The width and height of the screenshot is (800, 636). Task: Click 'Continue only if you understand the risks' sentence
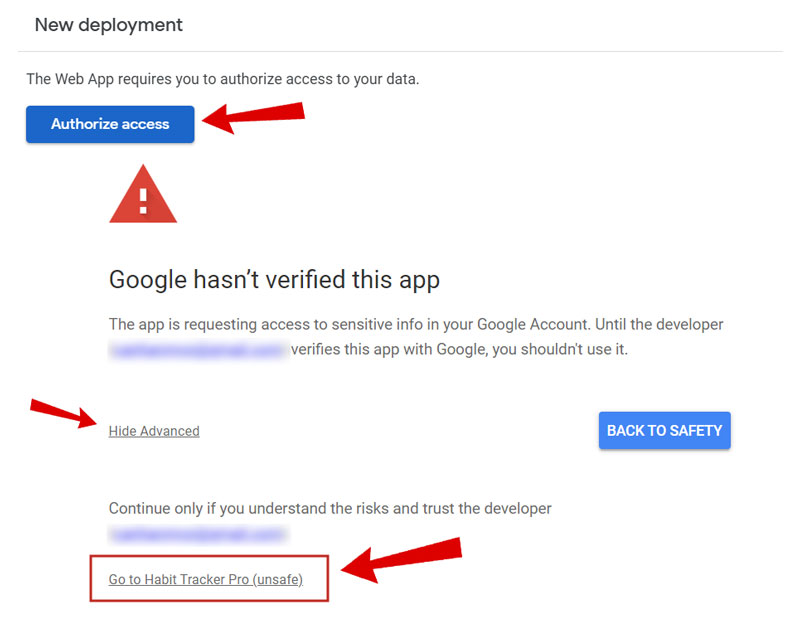tap(330, 508)
